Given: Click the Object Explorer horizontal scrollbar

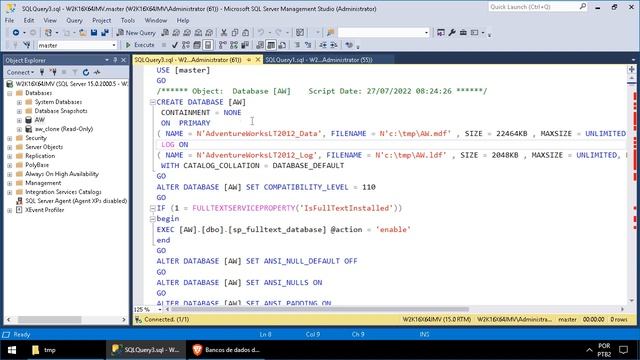Looking at the screenshot, I should 49,320.
